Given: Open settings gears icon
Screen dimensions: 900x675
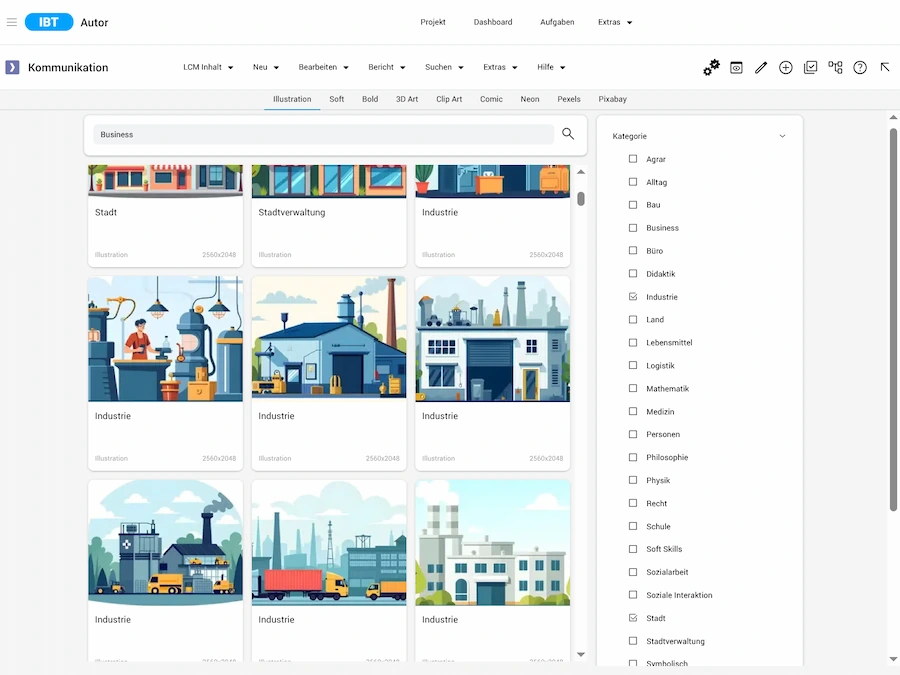Looking at the screenshot, I should pos(711,67).
